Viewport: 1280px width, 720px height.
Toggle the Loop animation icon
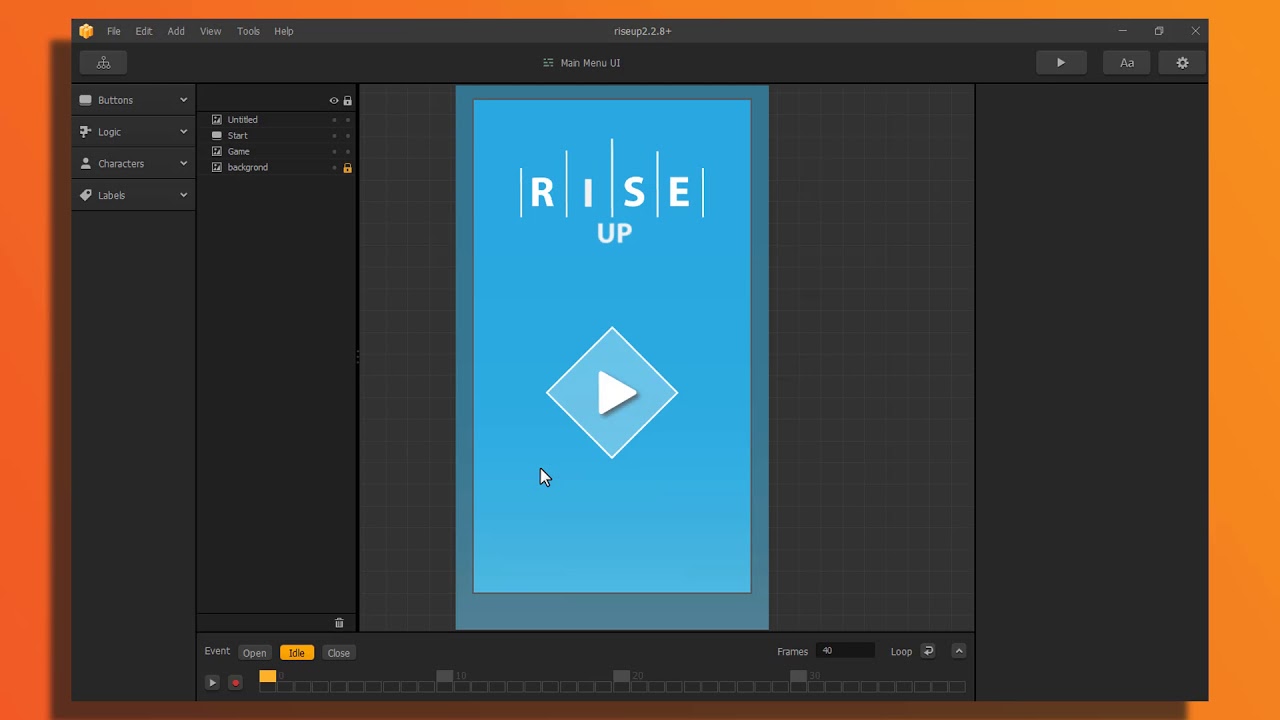click(x=928, y=651)
